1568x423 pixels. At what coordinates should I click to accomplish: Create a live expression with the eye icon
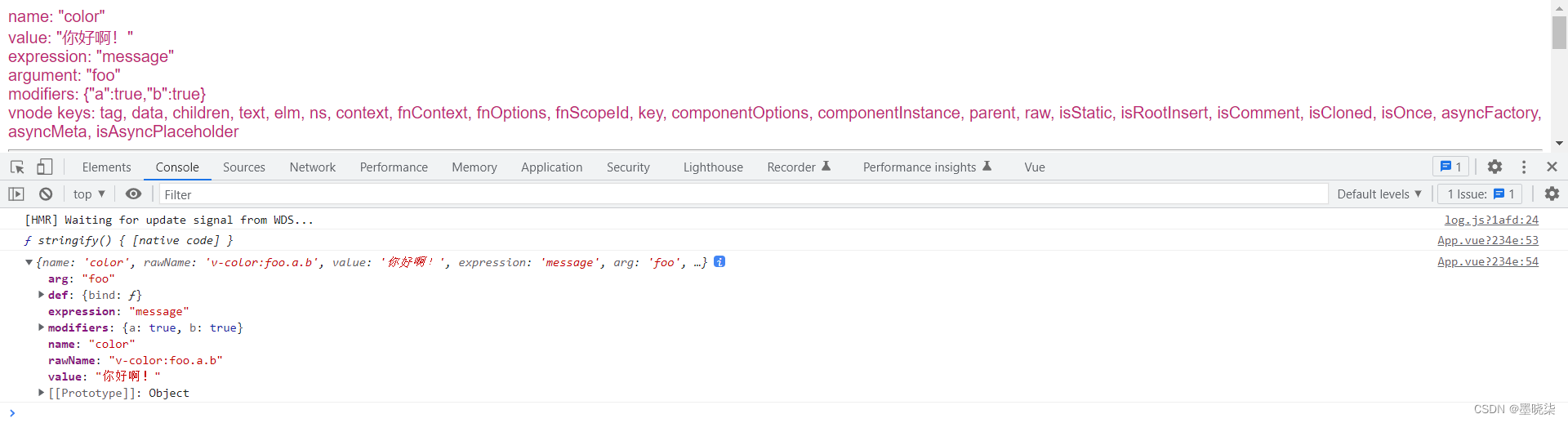[x=133, y=194]
